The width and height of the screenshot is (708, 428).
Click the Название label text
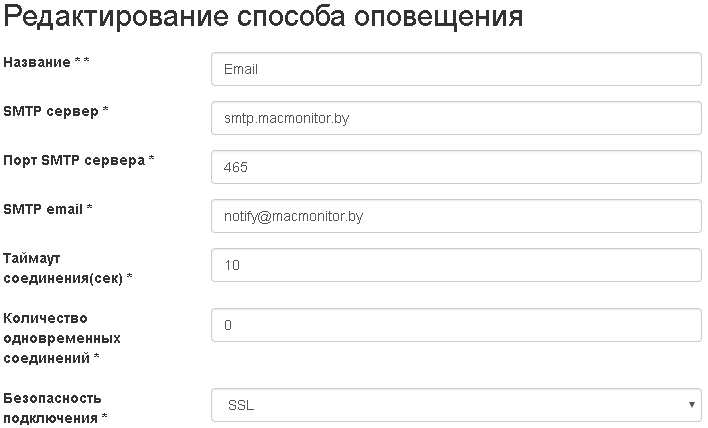click(x=36, y=62)
